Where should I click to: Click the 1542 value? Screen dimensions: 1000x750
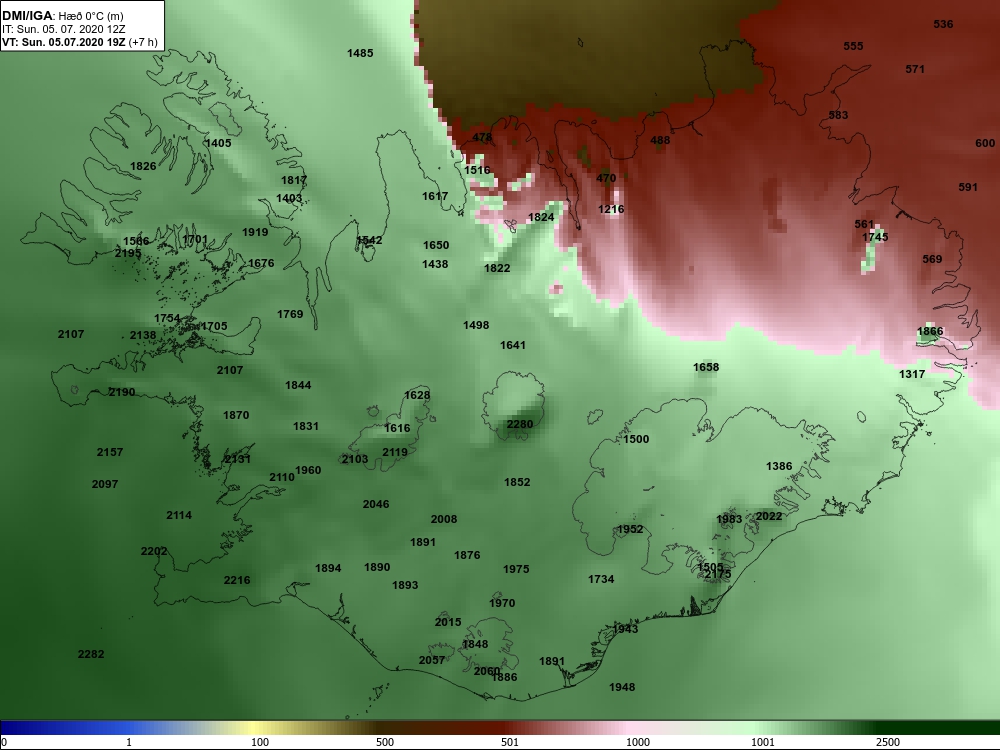369,240
